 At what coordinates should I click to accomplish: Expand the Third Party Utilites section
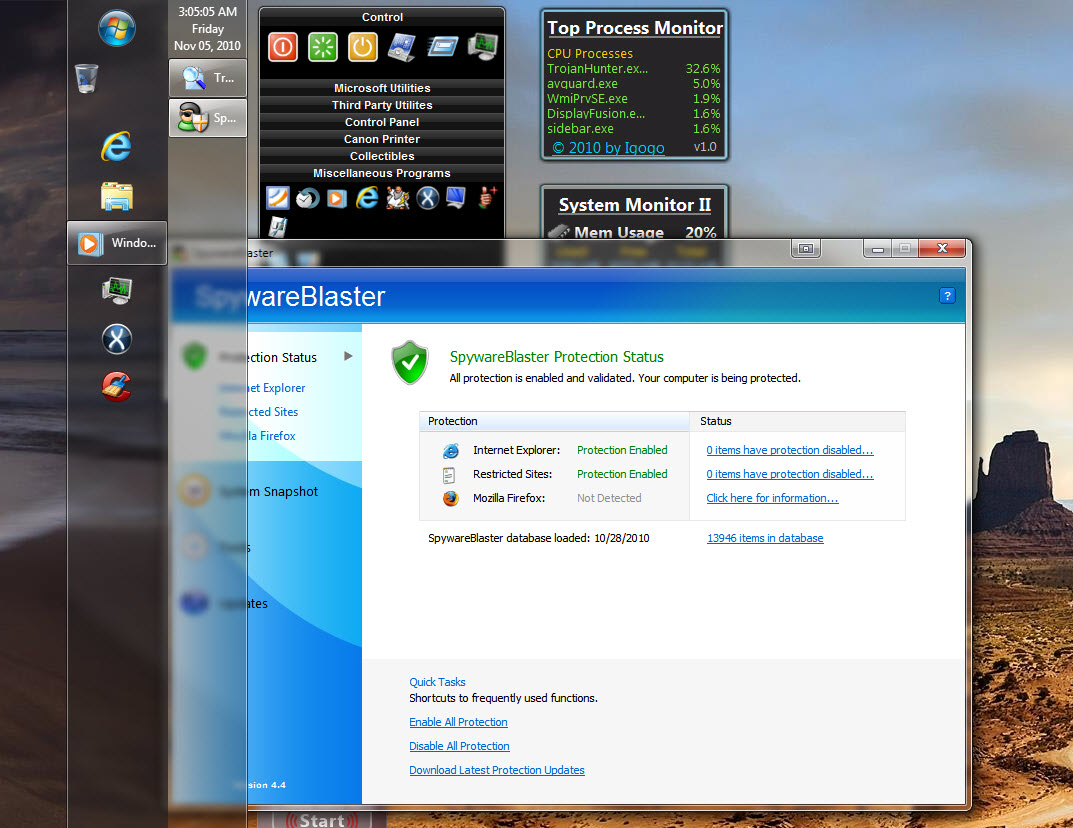click(x=382, y=105)
